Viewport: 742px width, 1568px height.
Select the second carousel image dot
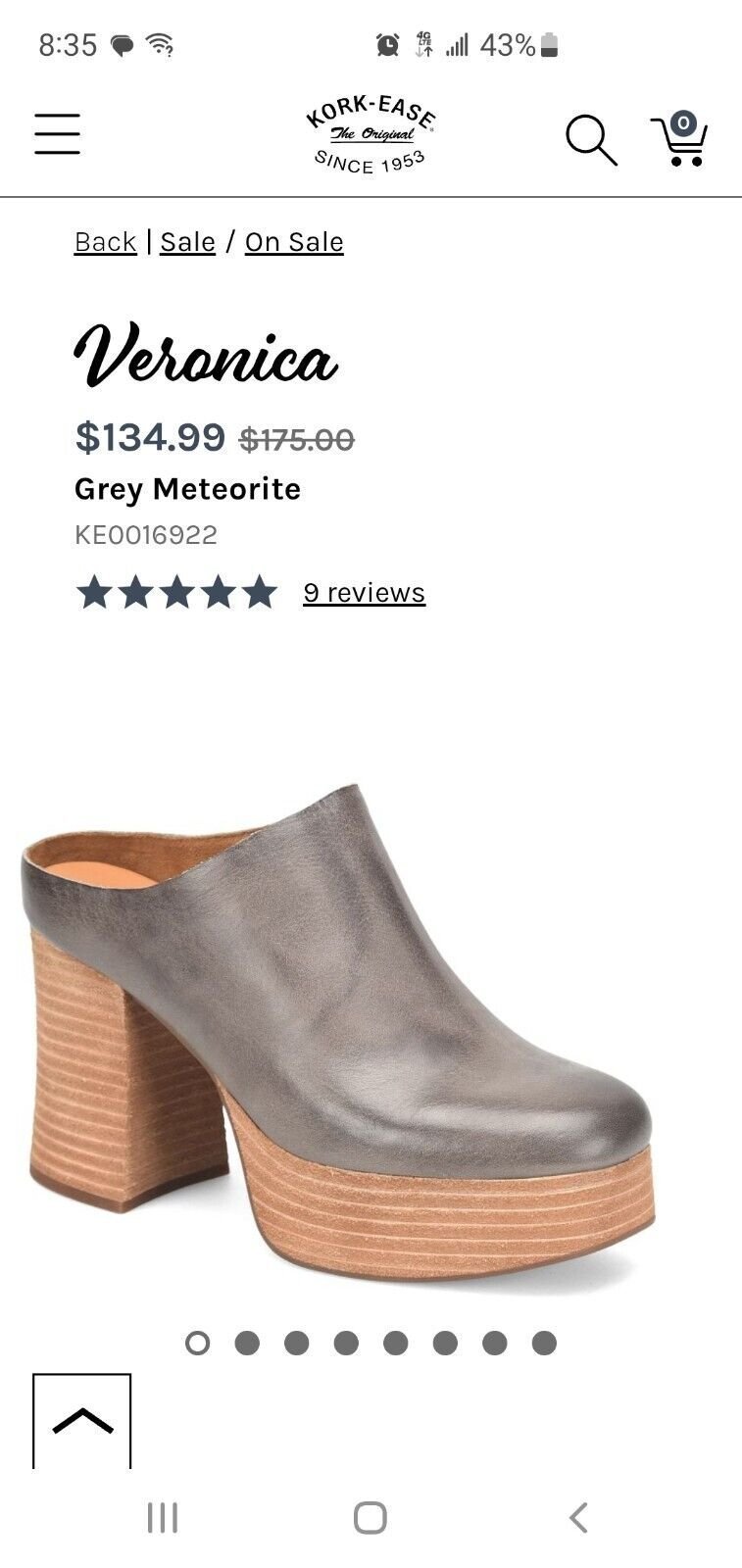[247, 1343]
